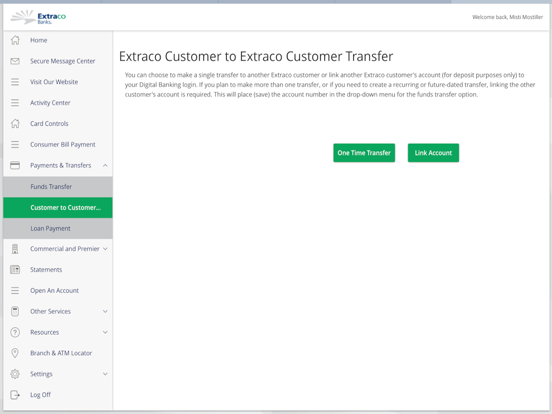
Task: Click Welcome back, Misti Mostiller text
Action: pyautogui.click(x=507, y=17)
